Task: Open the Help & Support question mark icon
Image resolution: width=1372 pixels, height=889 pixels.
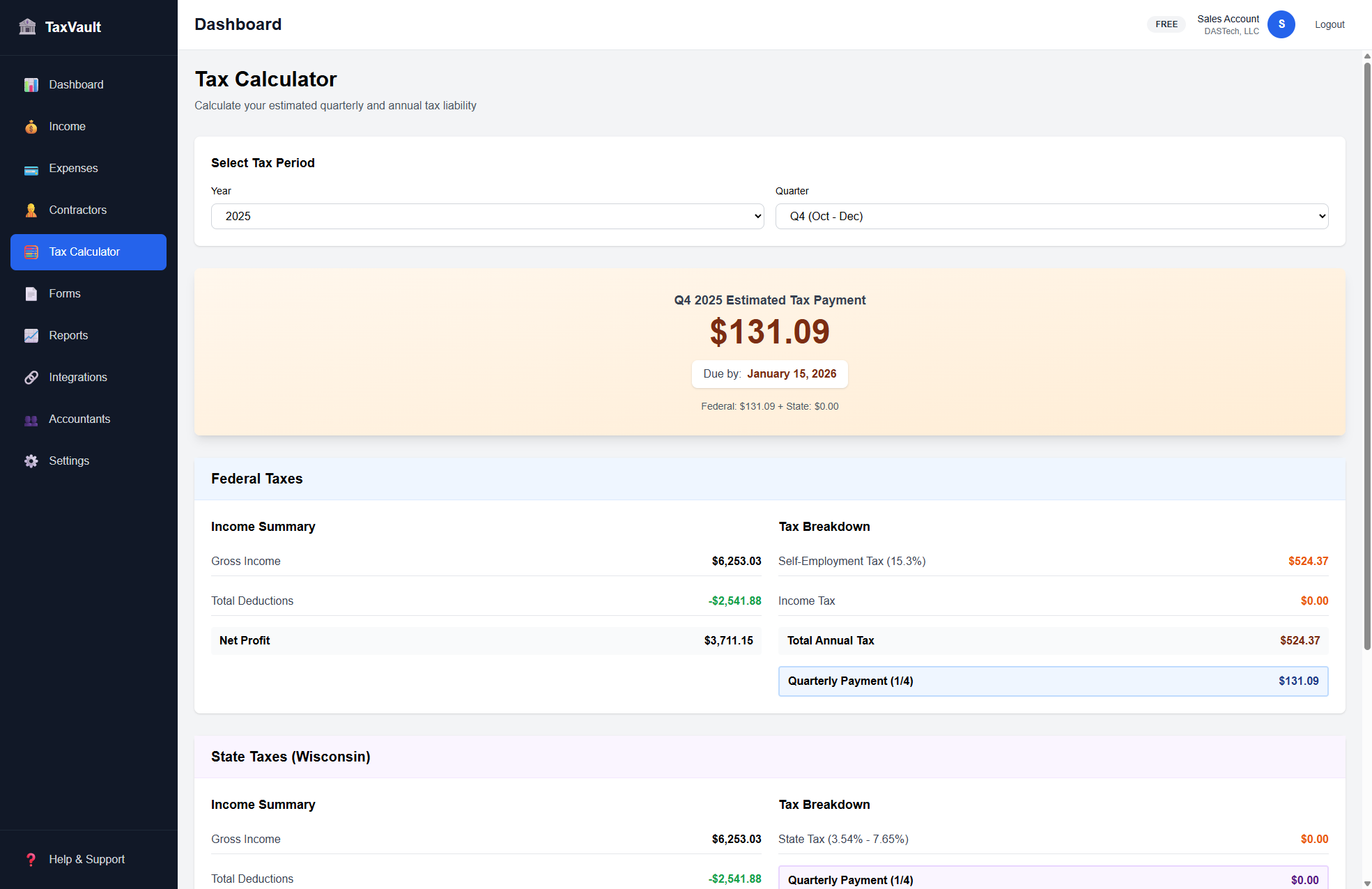Action: pos(31,859)
